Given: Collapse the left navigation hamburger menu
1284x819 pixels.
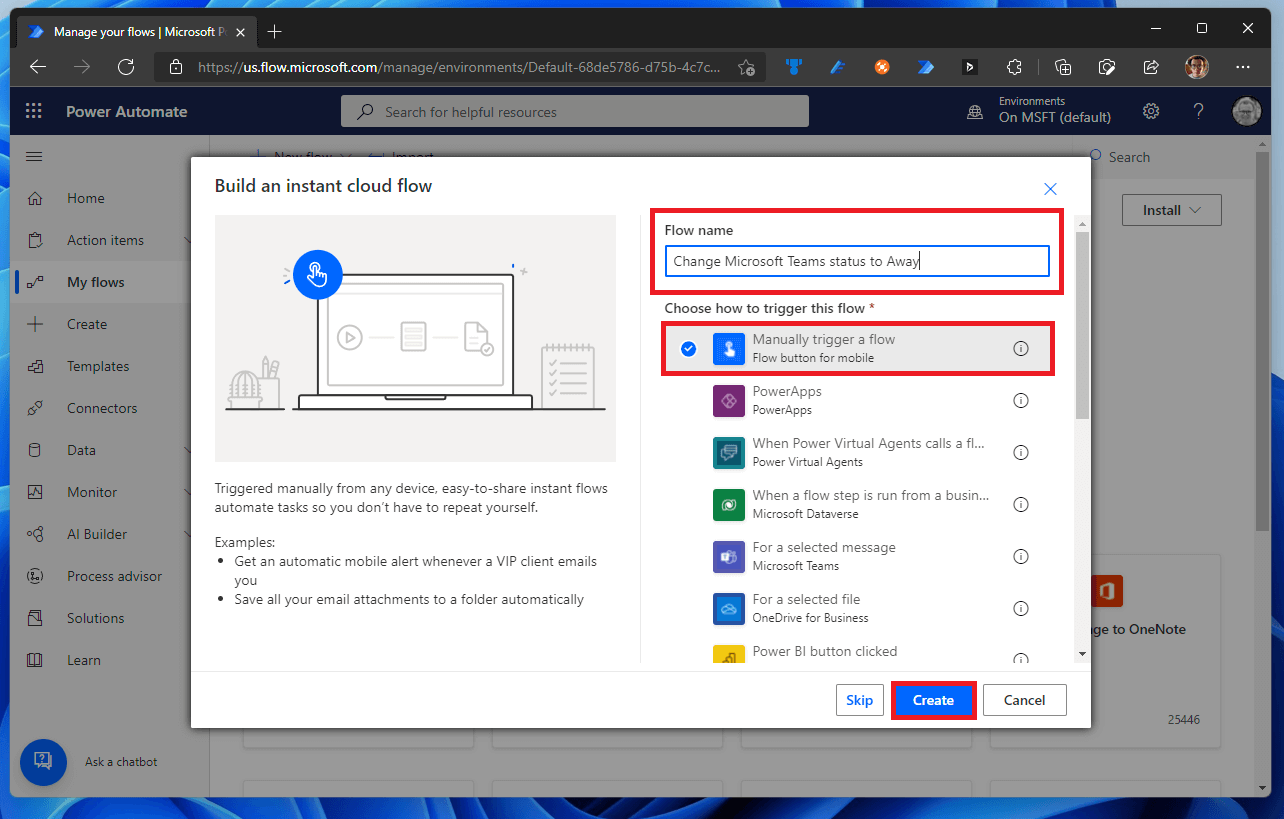Looking at the screenshot, I should tap(34, 157).
